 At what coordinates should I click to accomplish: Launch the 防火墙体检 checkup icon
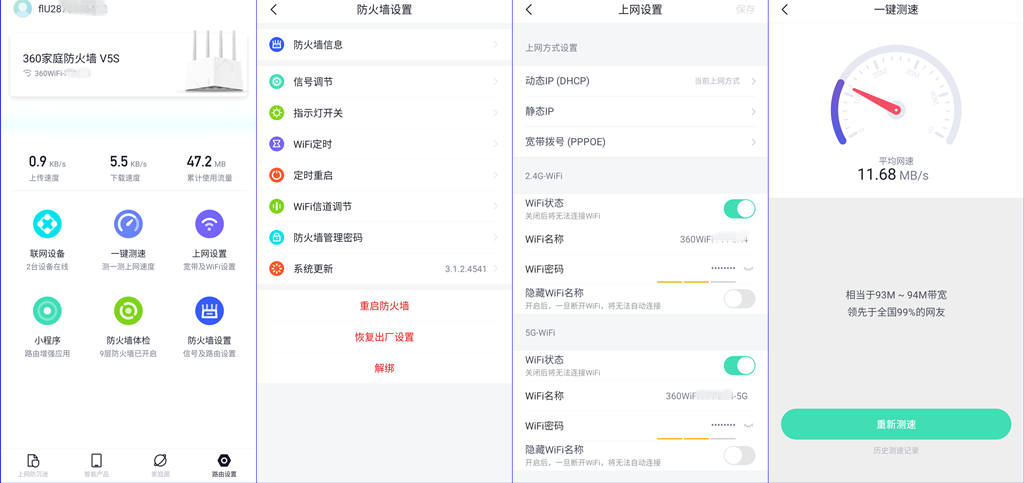[x=129, y=311]
